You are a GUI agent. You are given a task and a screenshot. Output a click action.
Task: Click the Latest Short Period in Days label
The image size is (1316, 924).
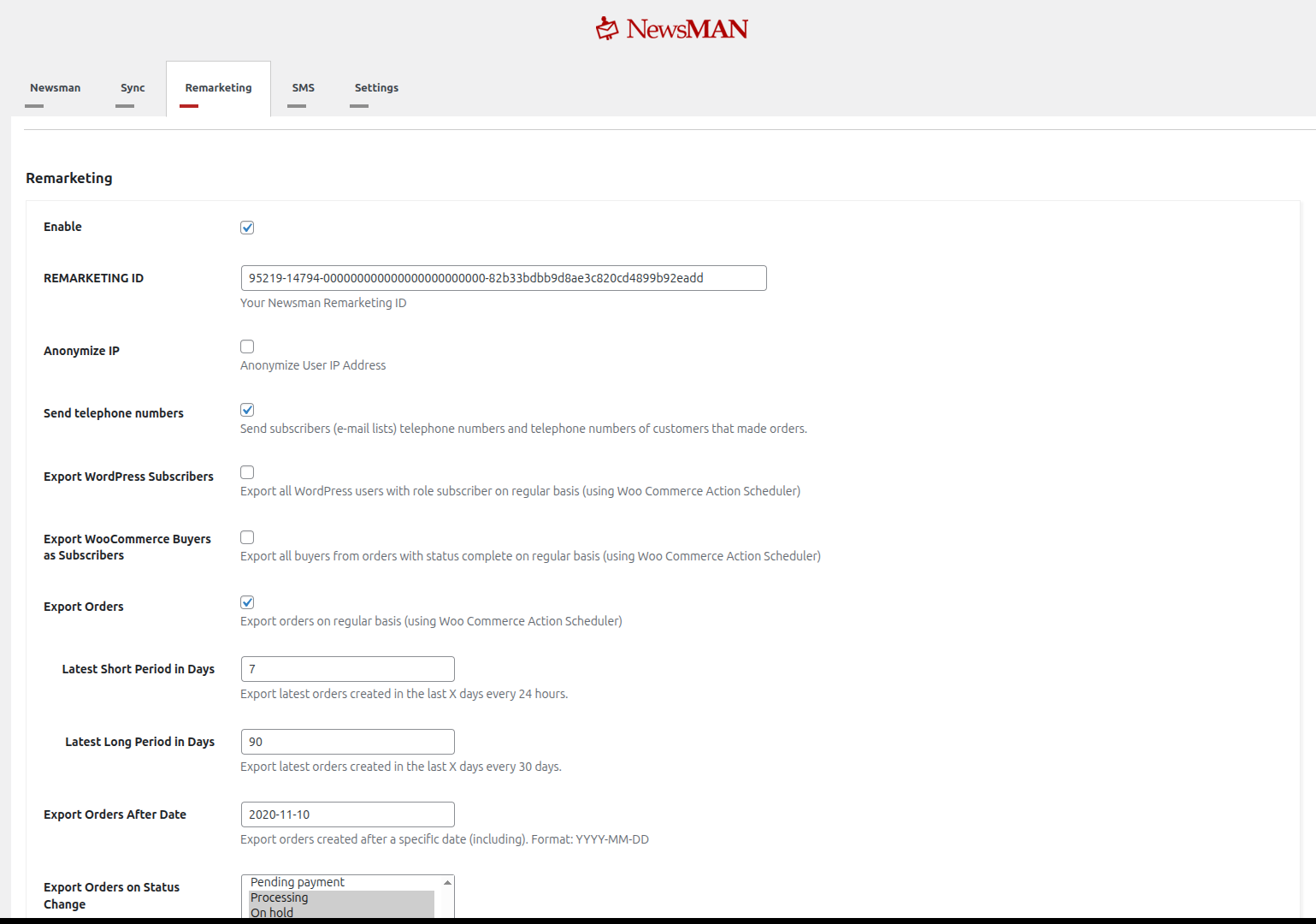pyautogui.click(x=139, y=669)
